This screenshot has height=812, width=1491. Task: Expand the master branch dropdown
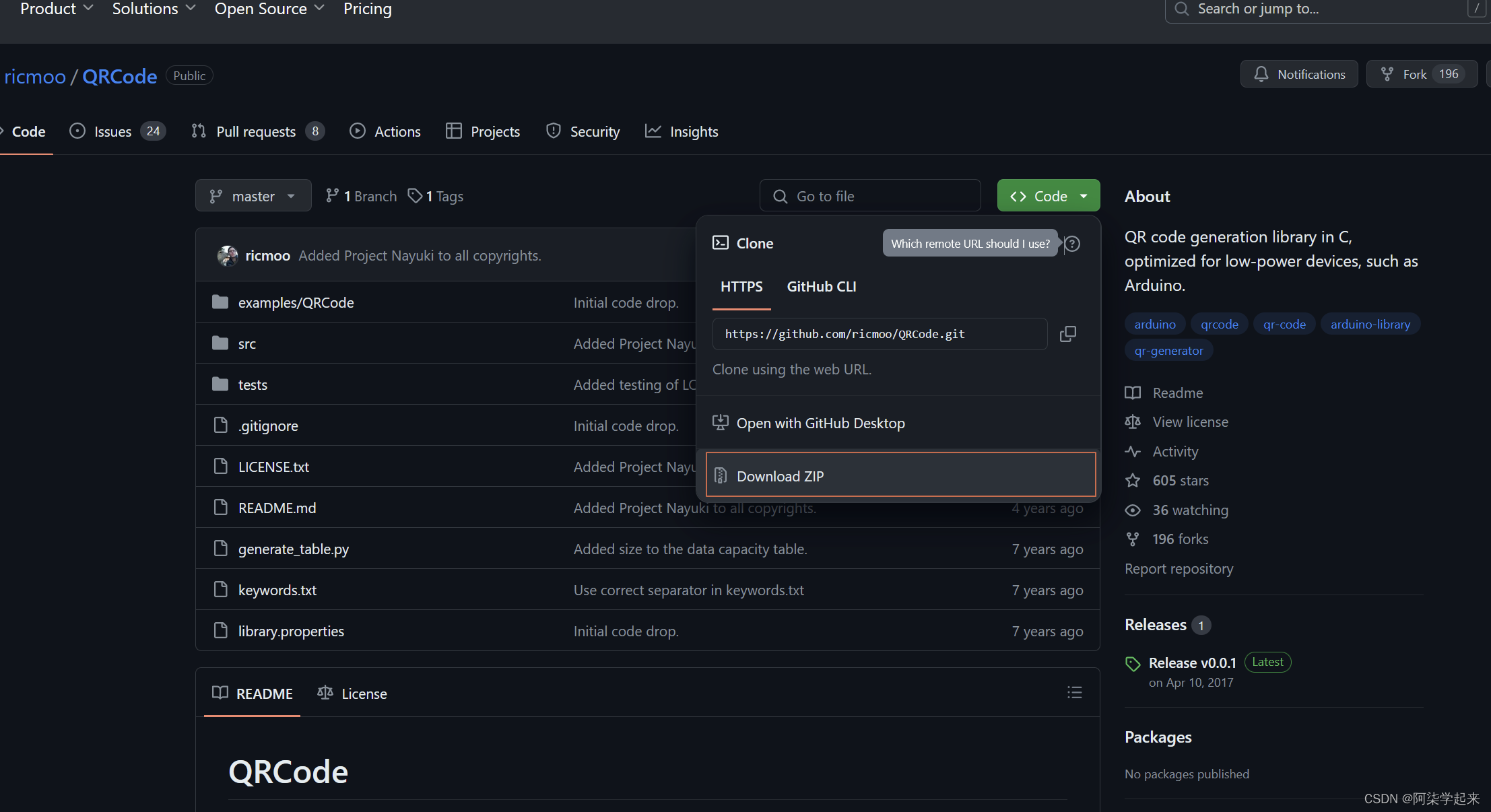[x=253, y=196]
